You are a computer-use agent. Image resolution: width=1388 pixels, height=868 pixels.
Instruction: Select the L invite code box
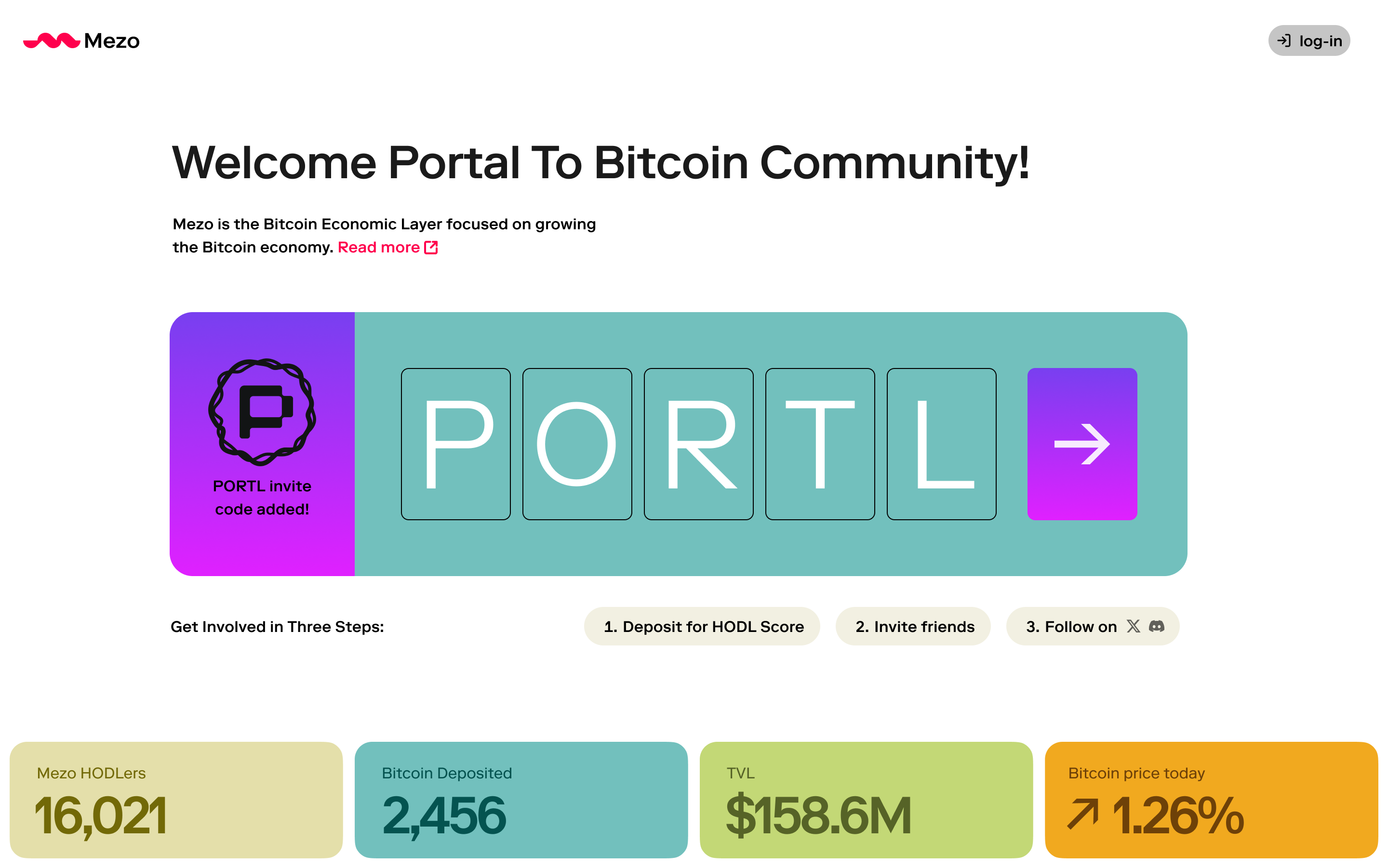click(x=941, y=444)
